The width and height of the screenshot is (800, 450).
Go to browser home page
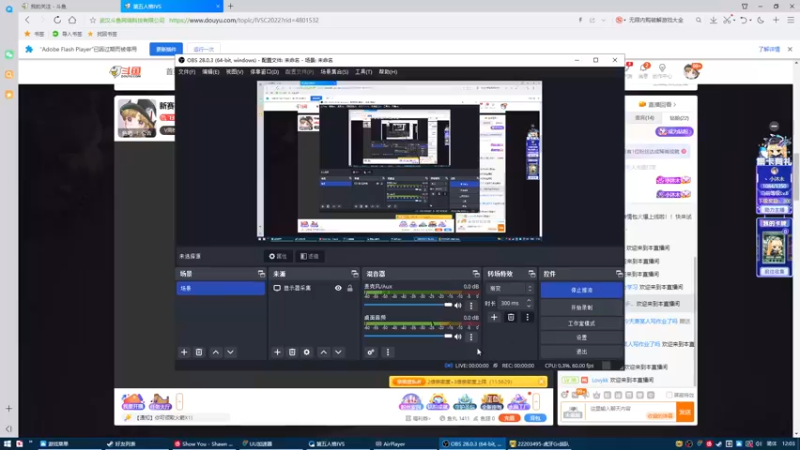click(x=72, y=20)
